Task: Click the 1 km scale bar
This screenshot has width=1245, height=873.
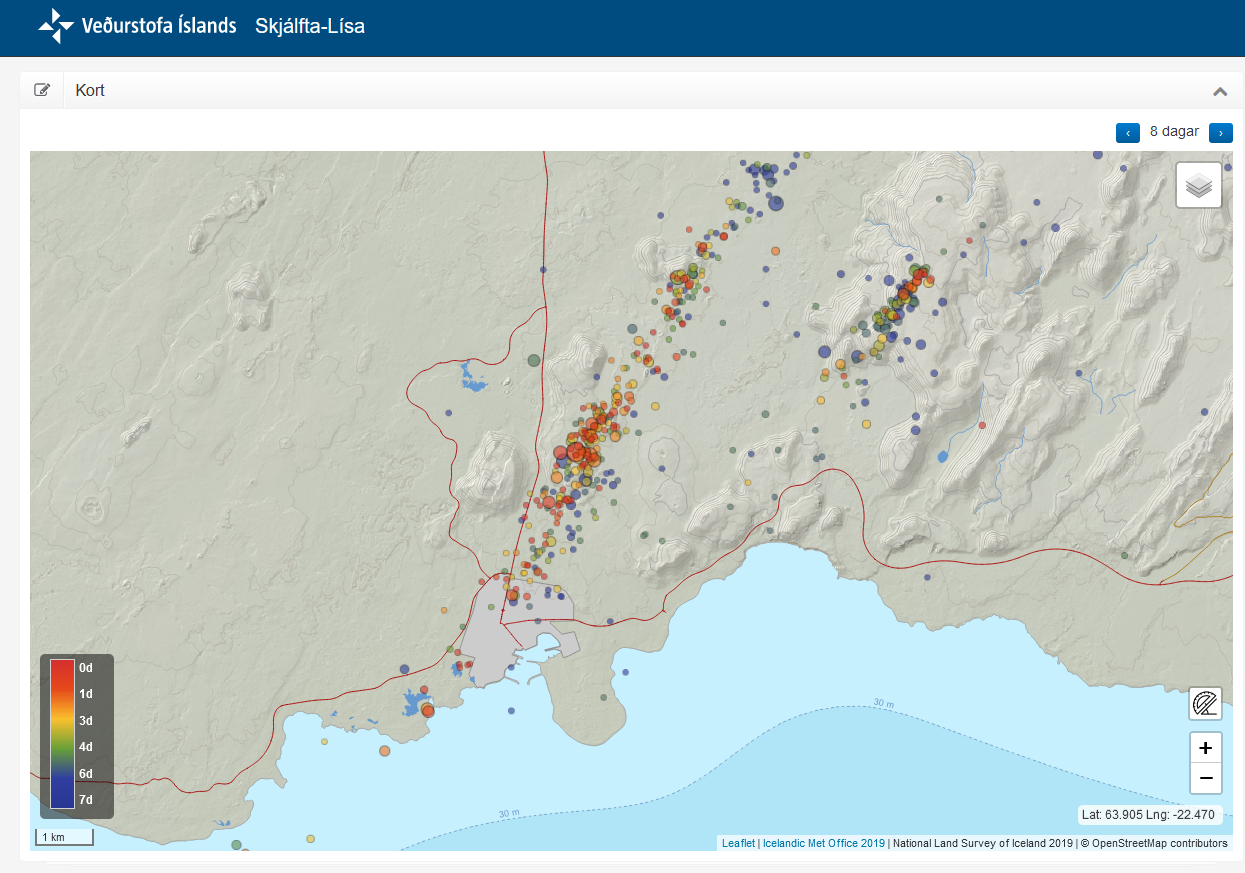Action: click(65, 837)
